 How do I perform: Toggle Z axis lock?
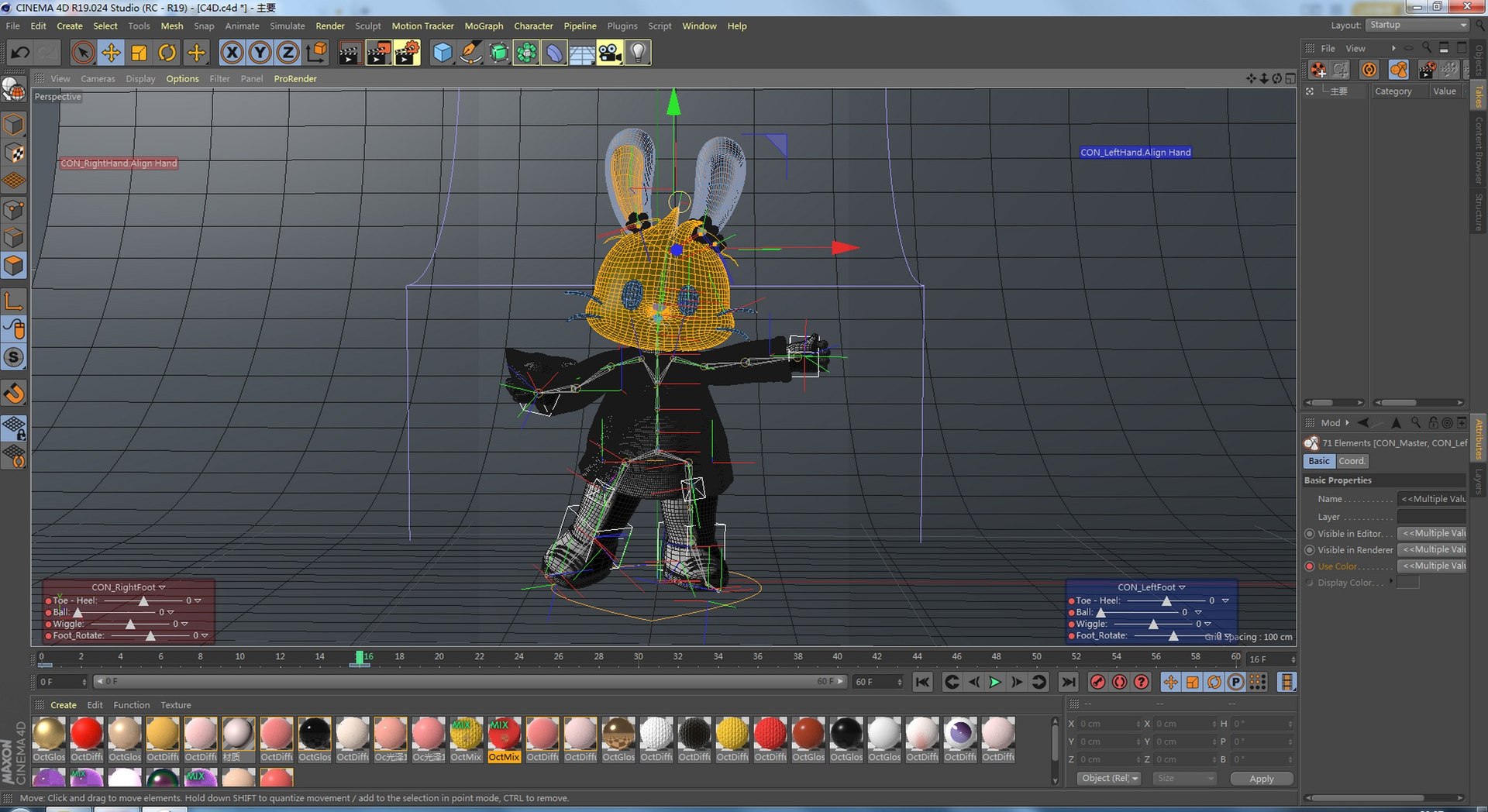pyautogui.click(x=288, y=53)
